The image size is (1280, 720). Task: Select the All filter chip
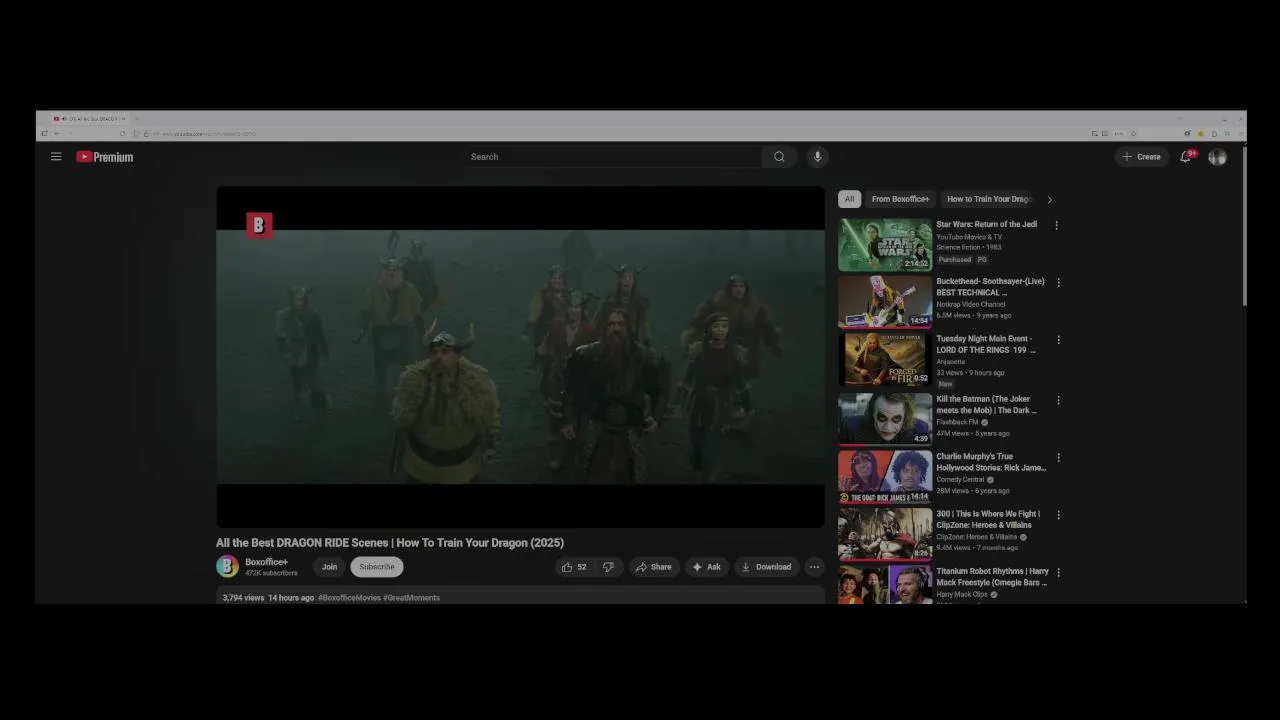click(x=849, y=199)
